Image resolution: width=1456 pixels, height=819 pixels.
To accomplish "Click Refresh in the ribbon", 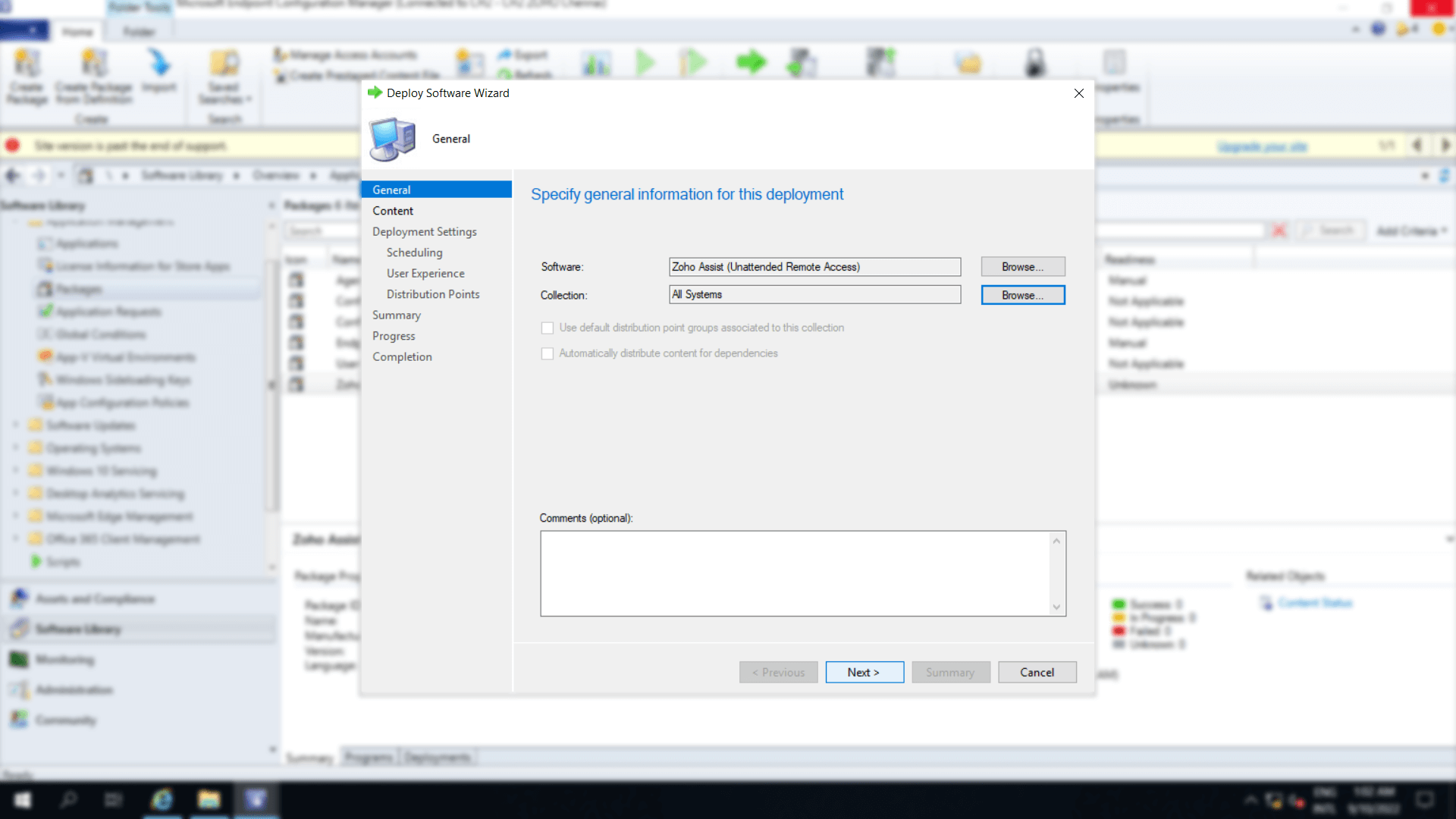I will coord(527,76).
